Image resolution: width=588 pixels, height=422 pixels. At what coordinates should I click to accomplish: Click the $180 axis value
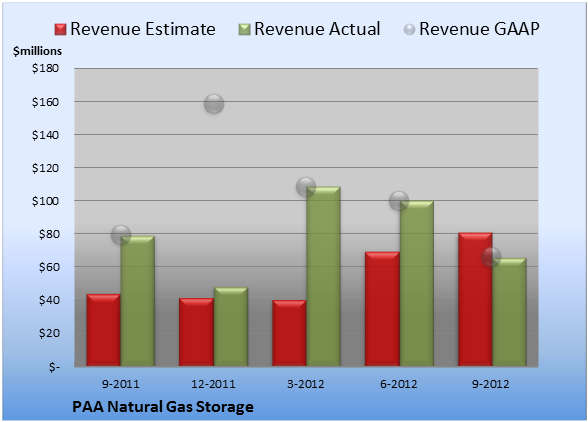point(45,68)
